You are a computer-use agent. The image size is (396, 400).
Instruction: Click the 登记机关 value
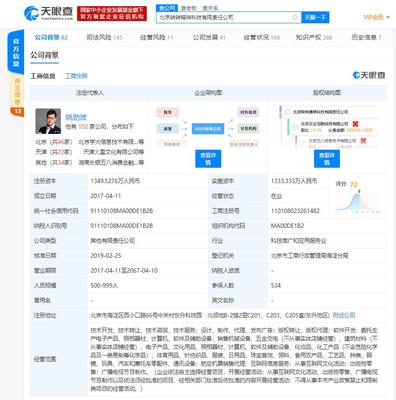coord(309,256)
